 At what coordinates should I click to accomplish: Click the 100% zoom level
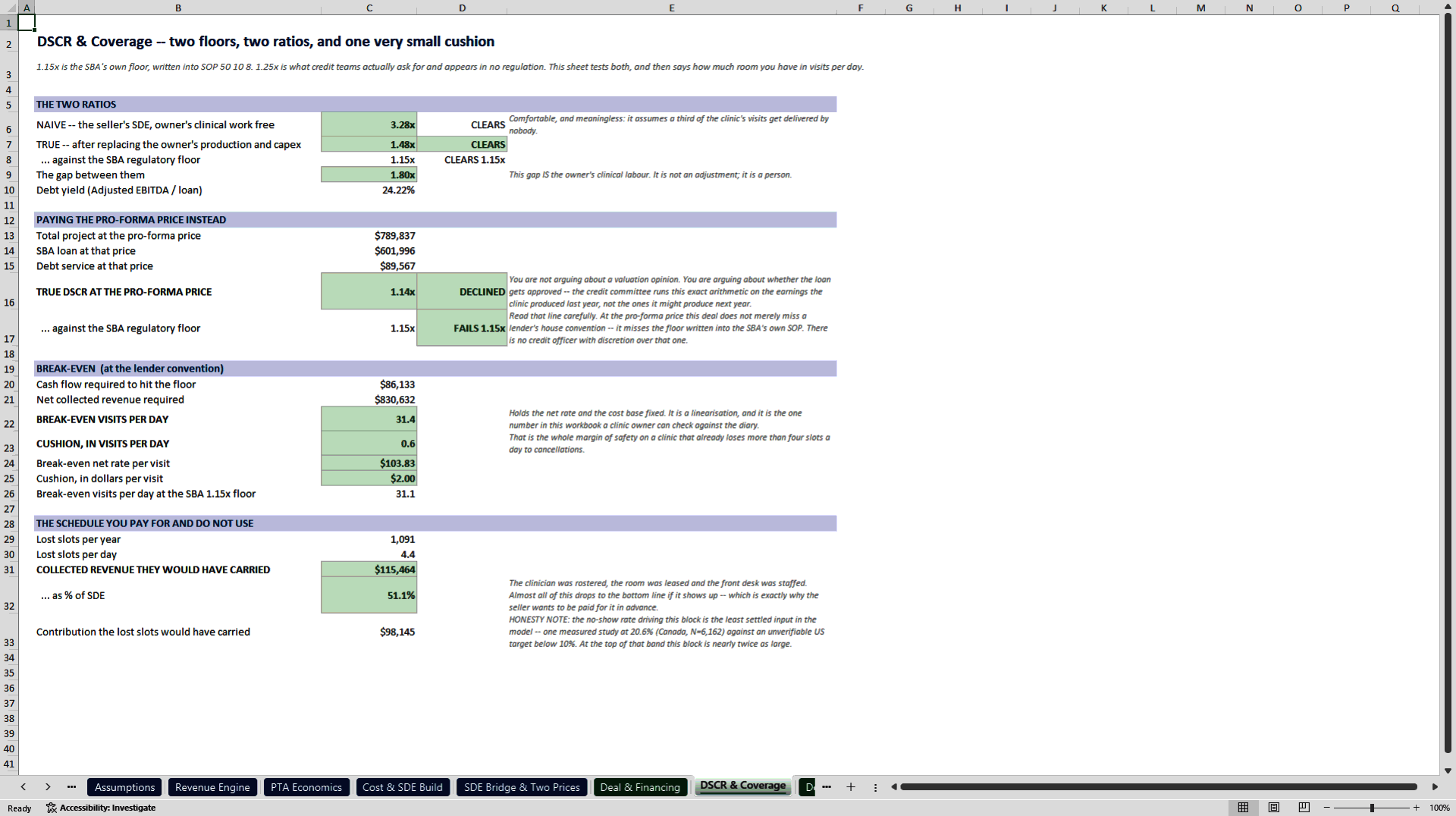(x=1439, y=808)
